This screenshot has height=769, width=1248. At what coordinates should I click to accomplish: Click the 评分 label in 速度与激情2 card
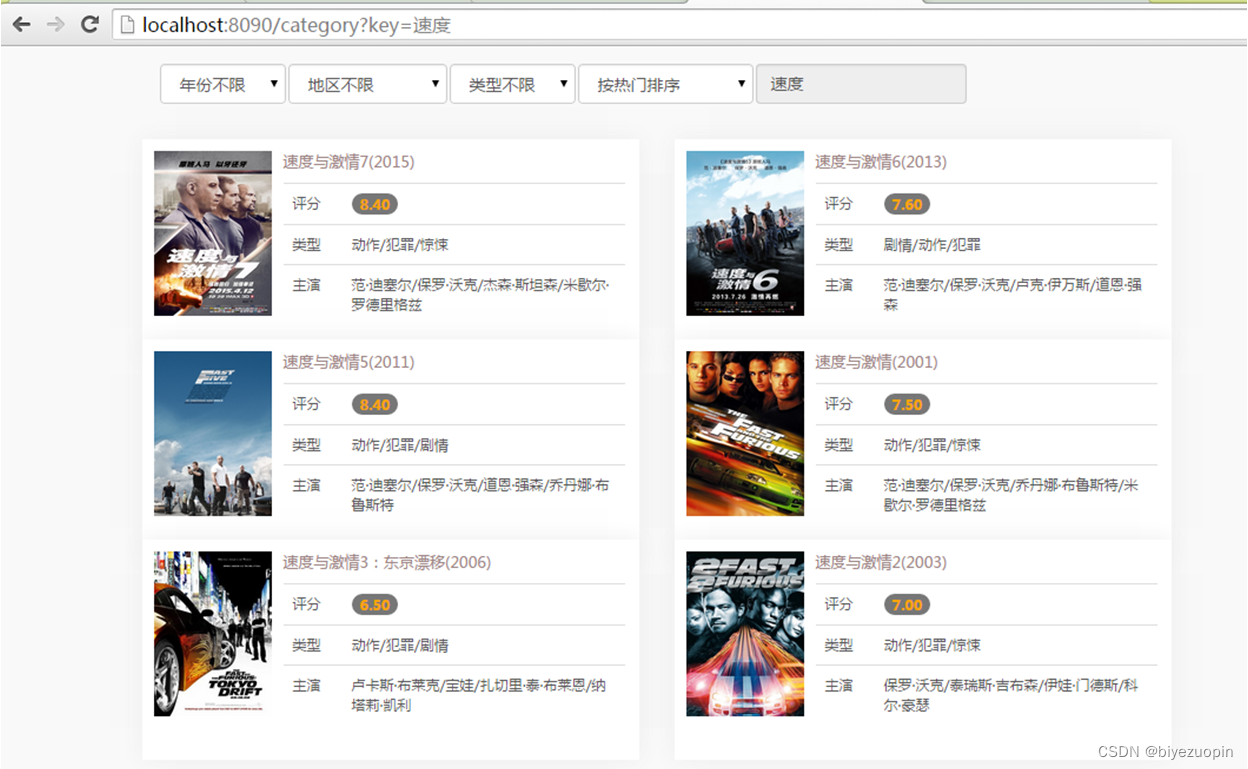point(838,604)
